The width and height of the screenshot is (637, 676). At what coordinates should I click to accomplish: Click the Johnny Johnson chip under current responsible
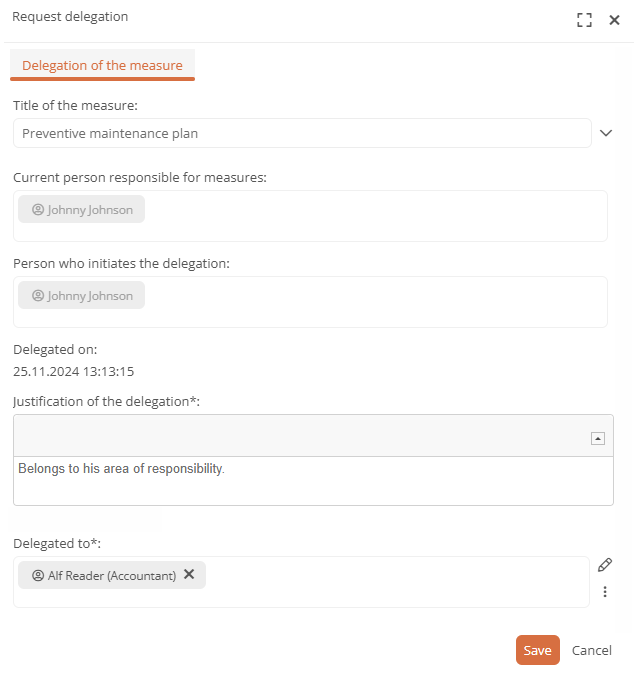click(x=81, y=209)
